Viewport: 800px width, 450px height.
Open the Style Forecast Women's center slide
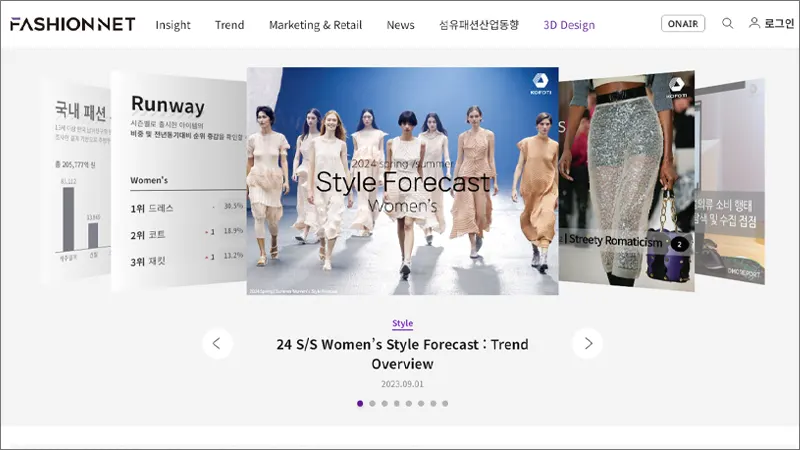403,181
